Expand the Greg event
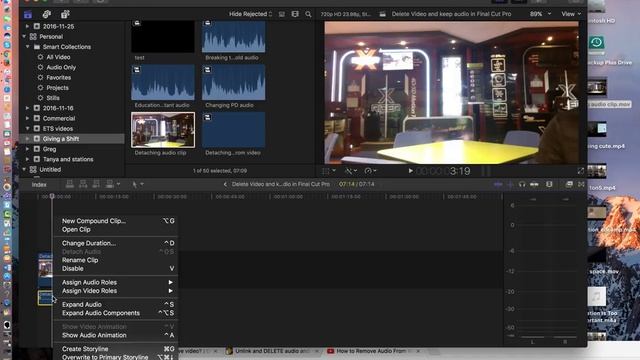This screenshot has width=640, height=360. [x=27, y=149]
